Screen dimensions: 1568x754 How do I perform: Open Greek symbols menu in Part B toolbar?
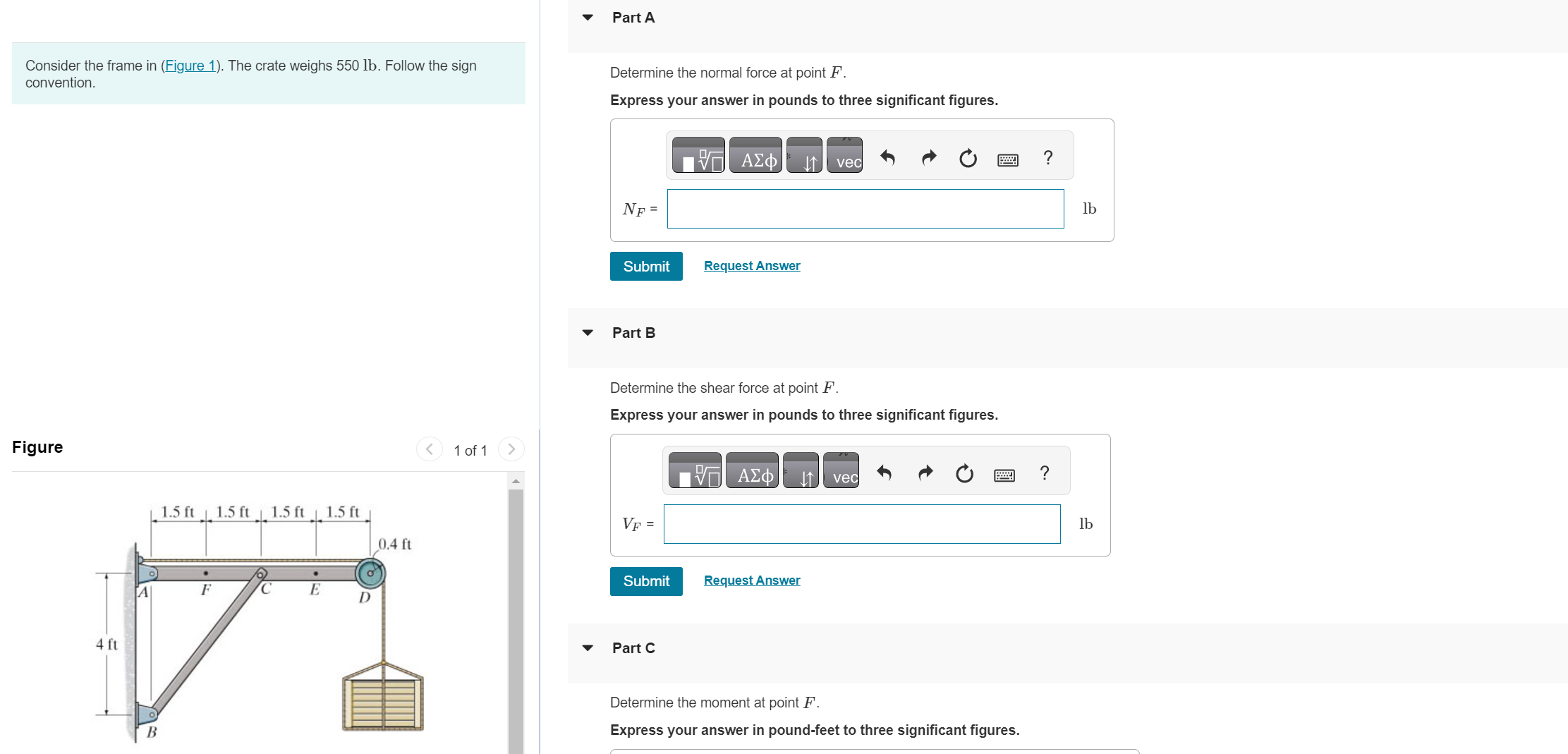point(752,471)
